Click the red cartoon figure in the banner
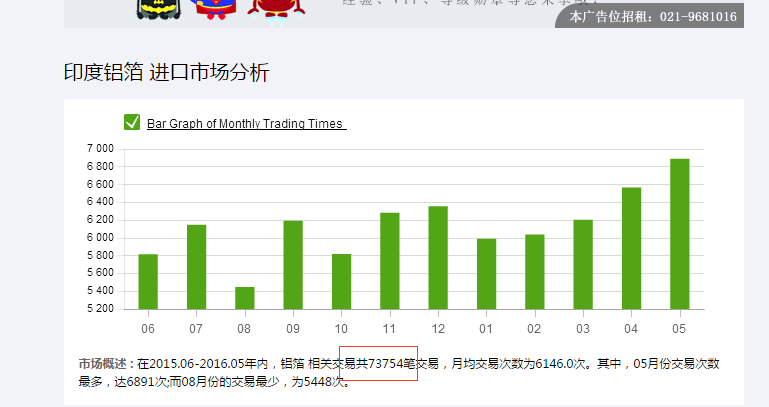Screen dimensions: 769x407 276,12
